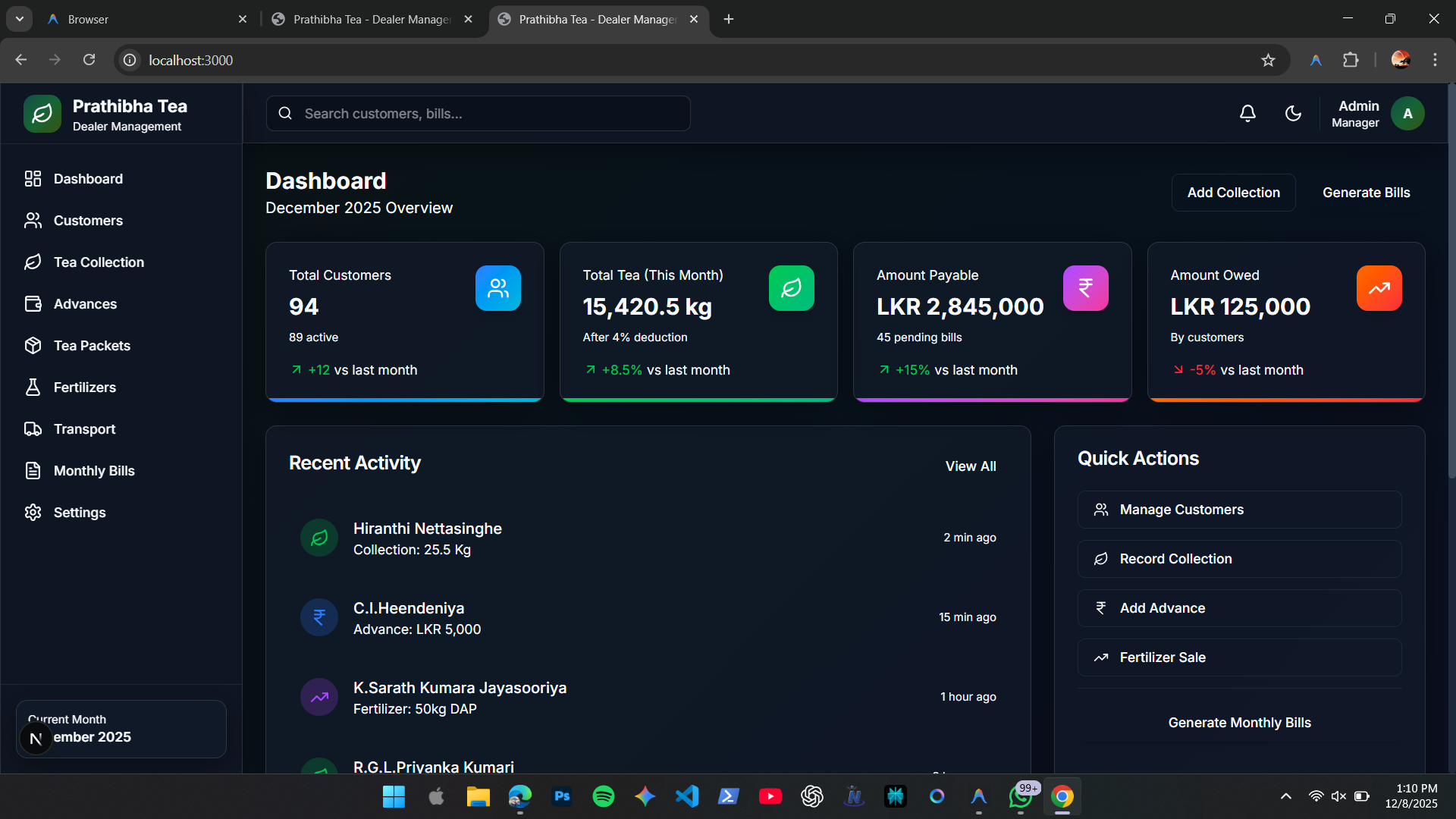
Task: Open the browser tab search dropdown arrow
Action: (x=20, y=19)
